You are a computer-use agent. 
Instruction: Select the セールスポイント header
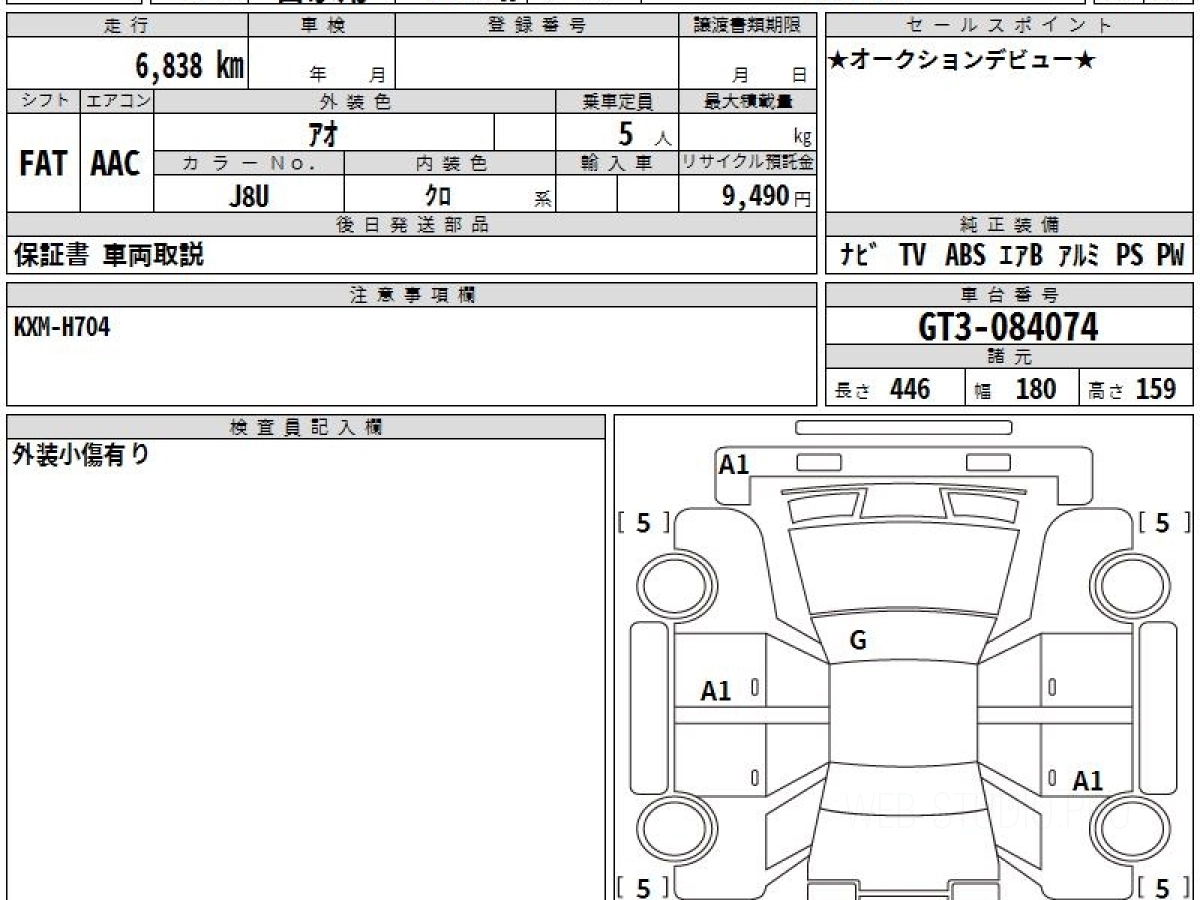click(x=1010, y=26)
